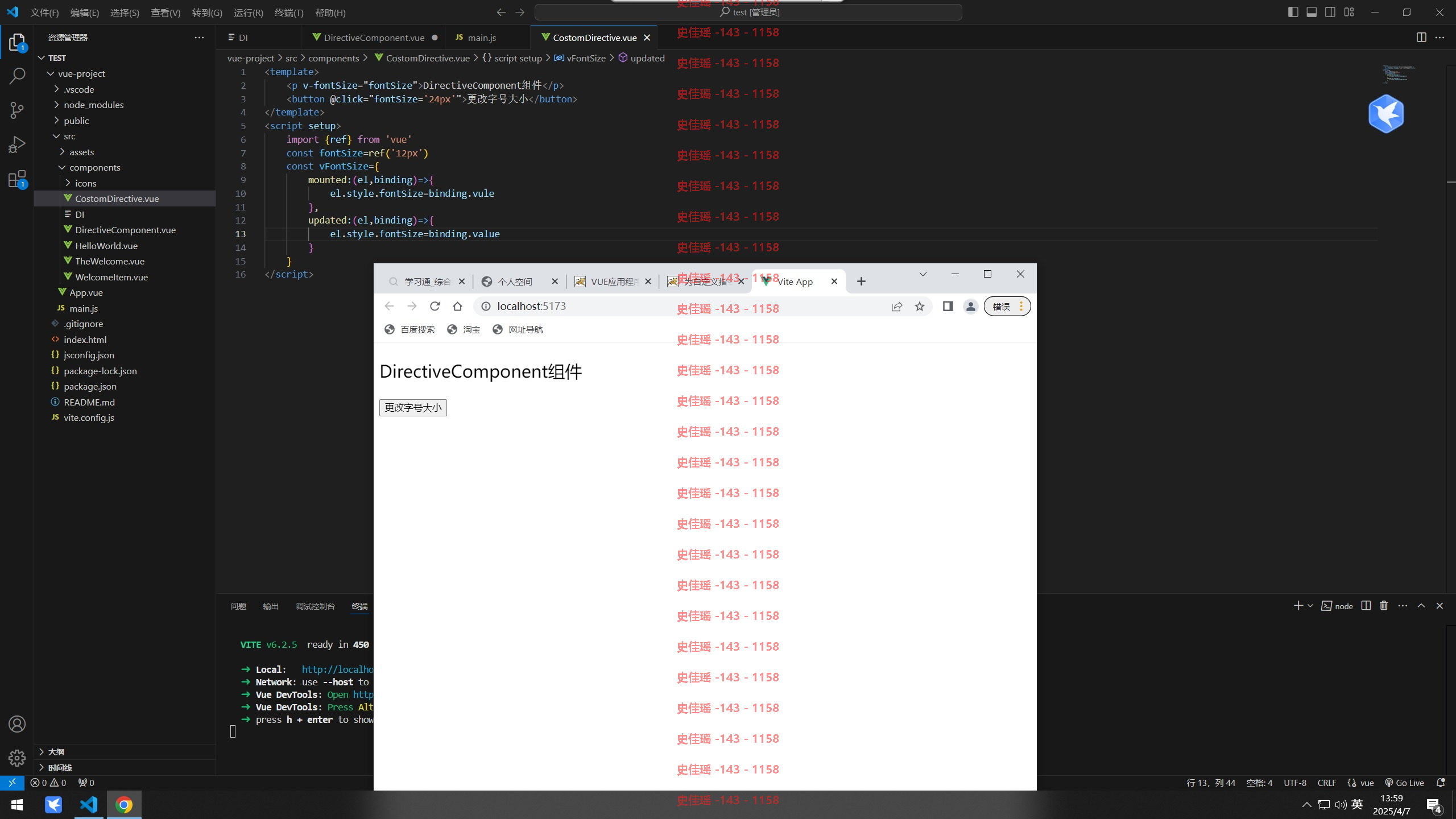This screenshot has width=1456, height=819.
Task: Click VS Code taskbar icon
Action: tap(89, 804)
